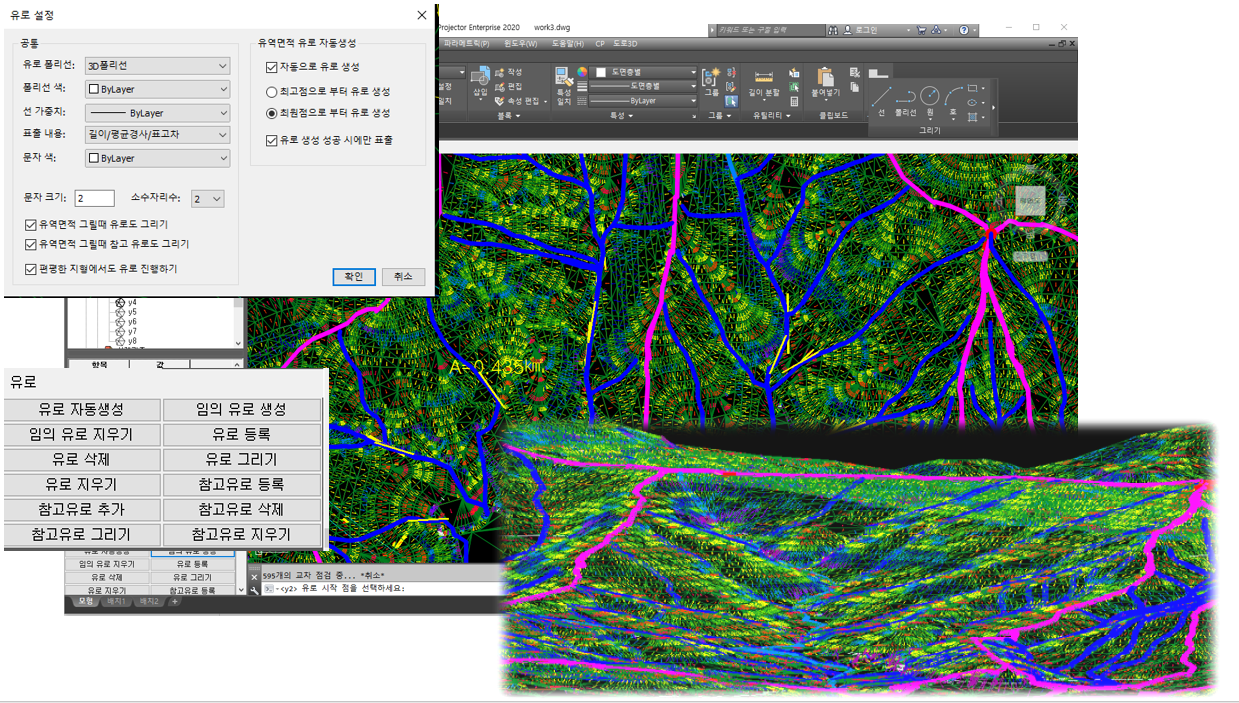Click the 편집 (block edit) icon
The image size is (1239, 703).
click(x=499, y=86)
